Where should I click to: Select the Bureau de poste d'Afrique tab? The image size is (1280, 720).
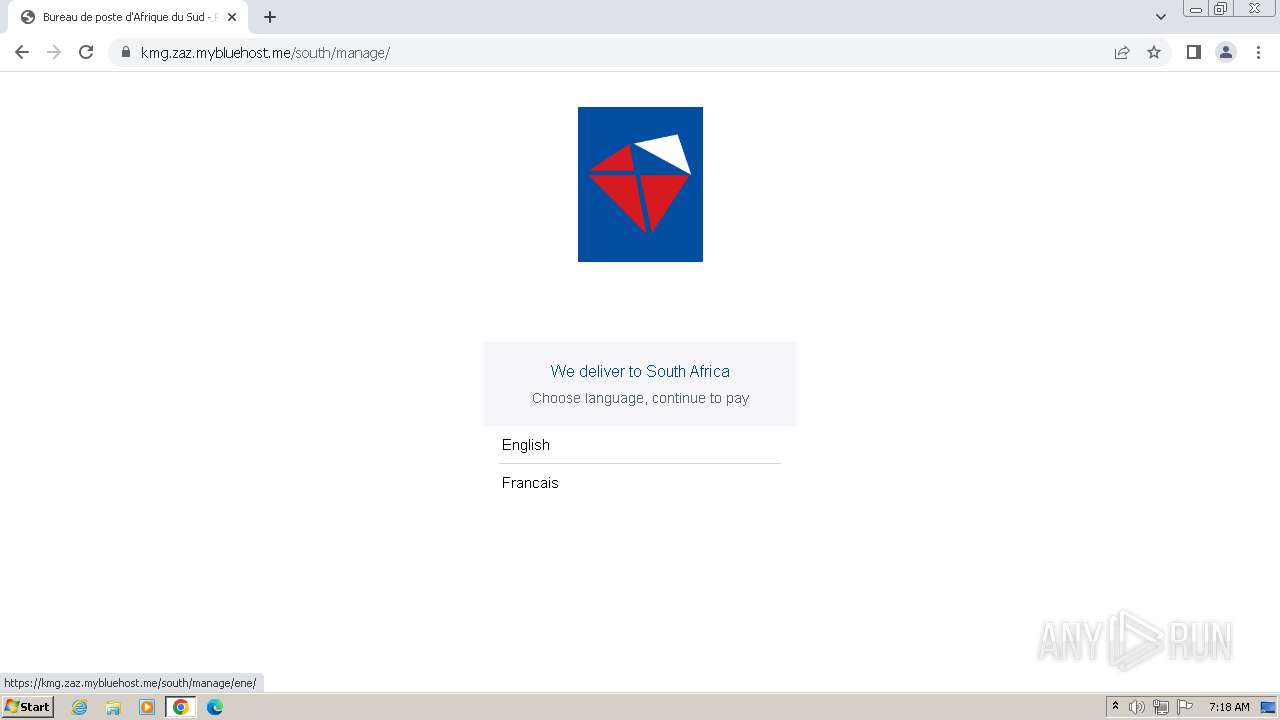[128, 17]
